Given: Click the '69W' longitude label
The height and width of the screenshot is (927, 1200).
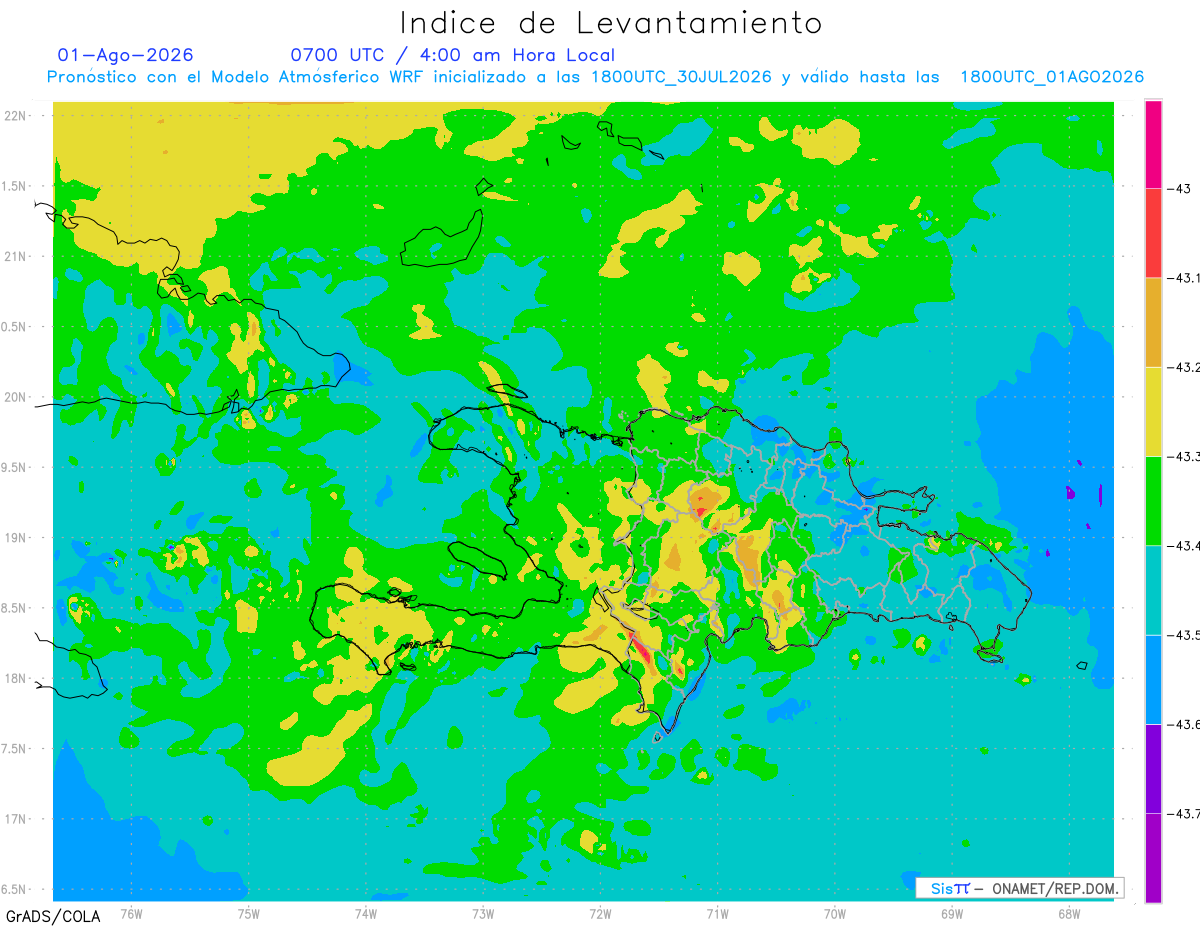Looking at the screenshot, I should point(951,913).
